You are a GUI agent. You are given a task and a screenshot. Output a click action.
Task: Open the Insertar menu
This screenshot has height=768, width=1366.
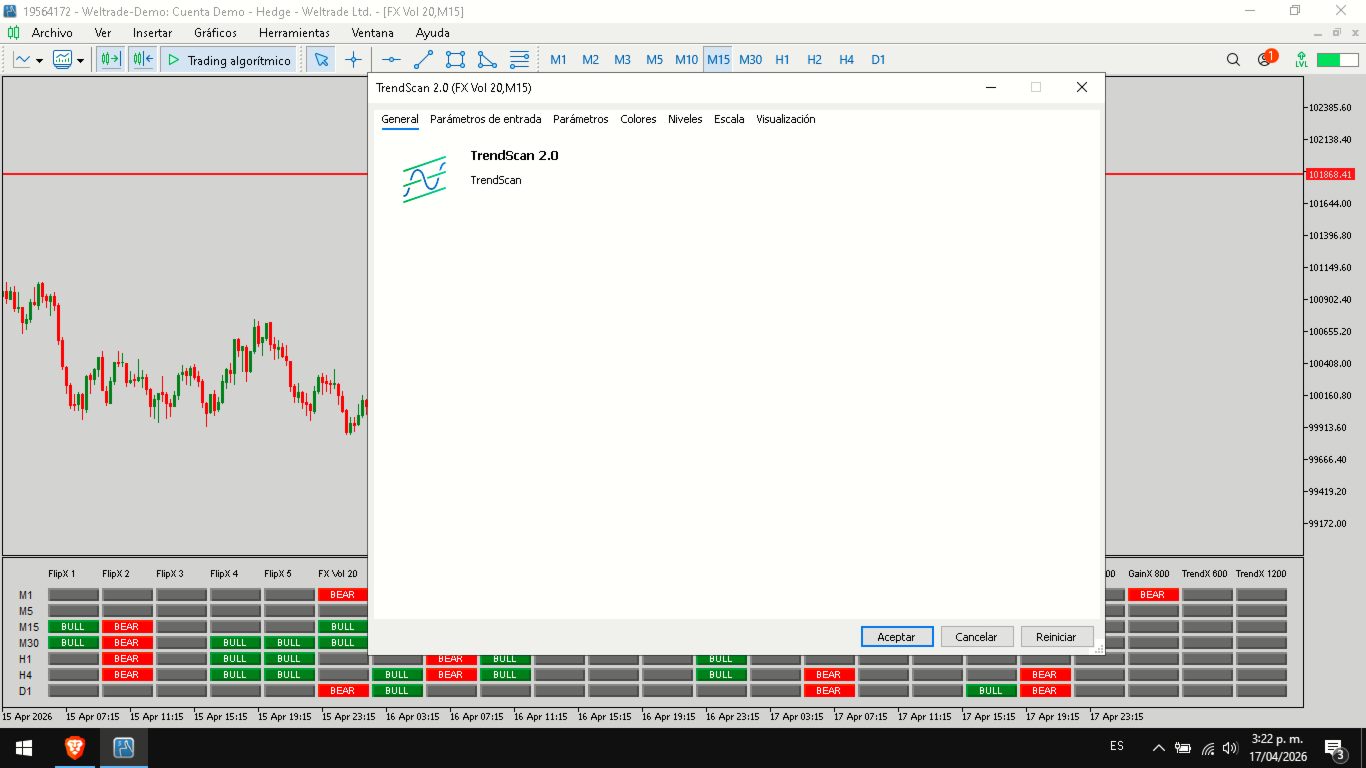pyautogui.click(x=152, y=33)
